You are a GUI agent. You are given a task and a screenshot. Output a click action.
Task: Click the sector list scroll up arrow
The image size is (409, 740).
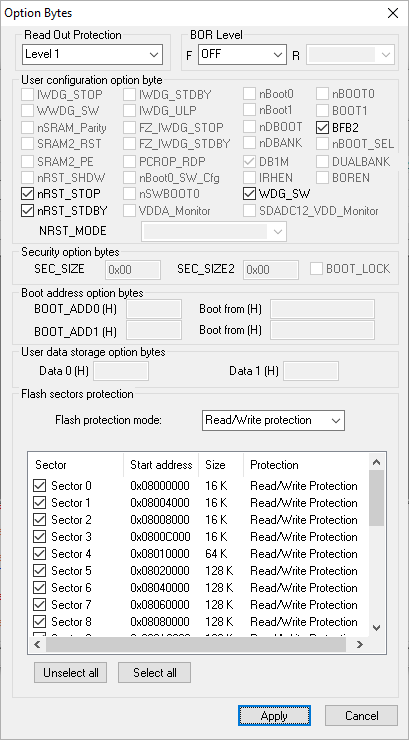376,462
